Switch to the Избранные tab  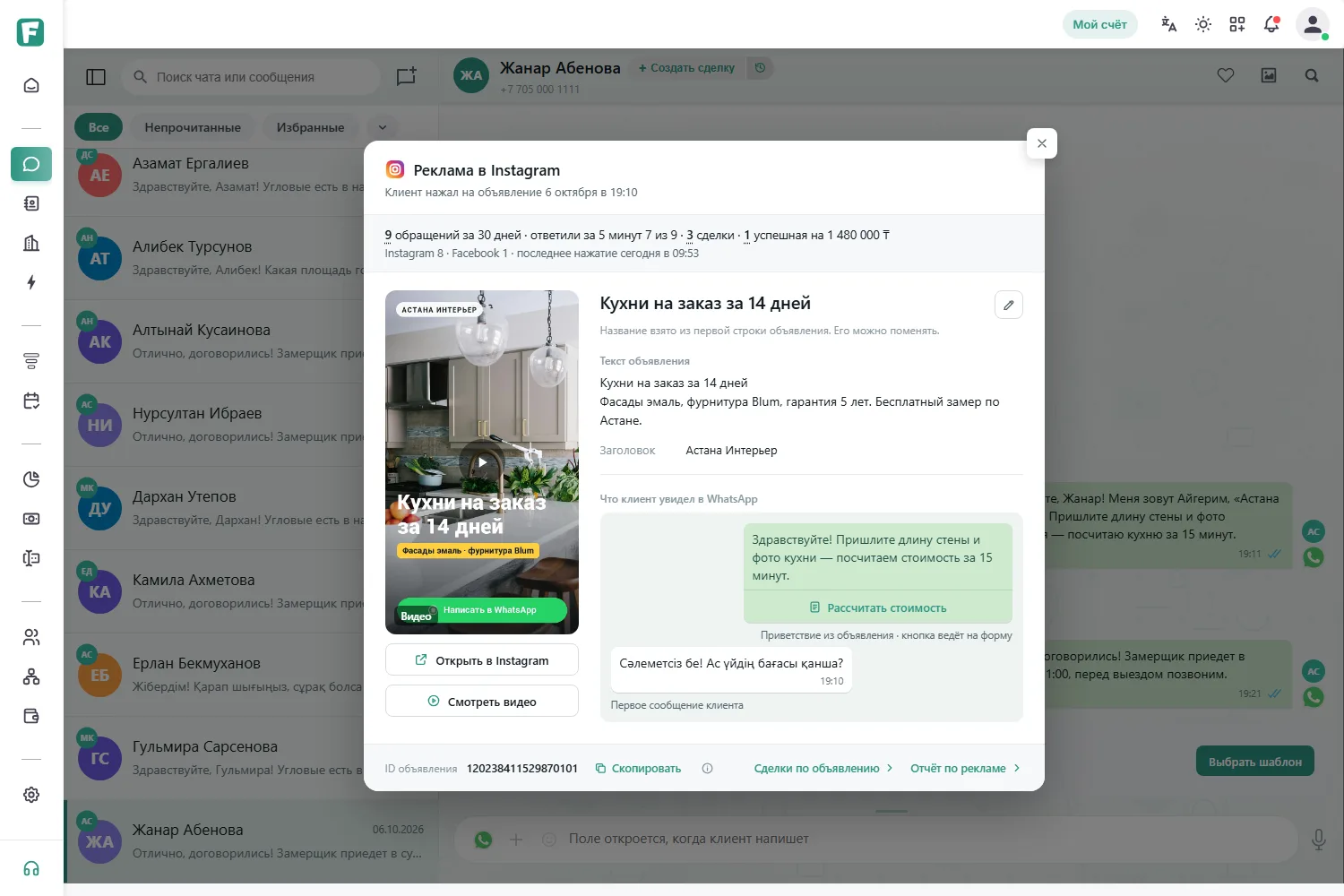310,127
